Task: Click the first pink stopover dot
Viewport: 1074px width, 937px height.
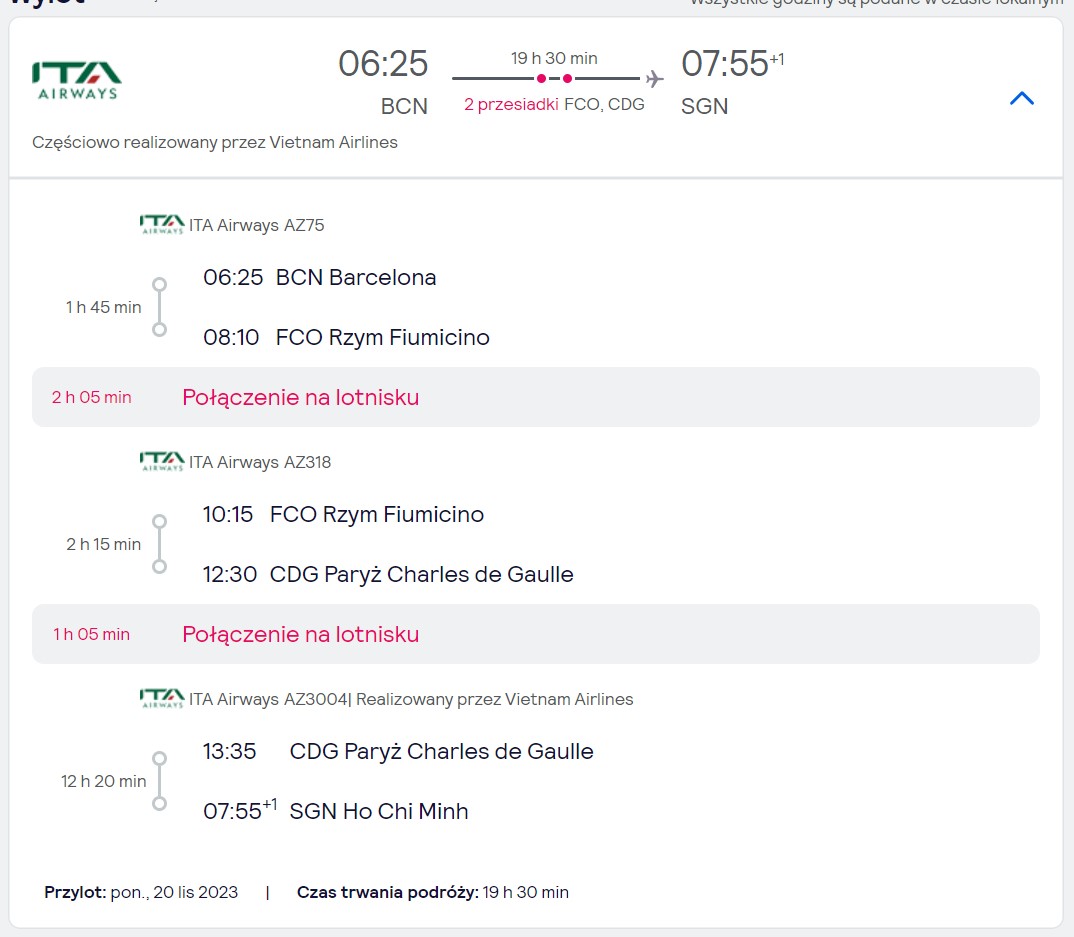Action: pyautogui.click(x=541, y=79)
